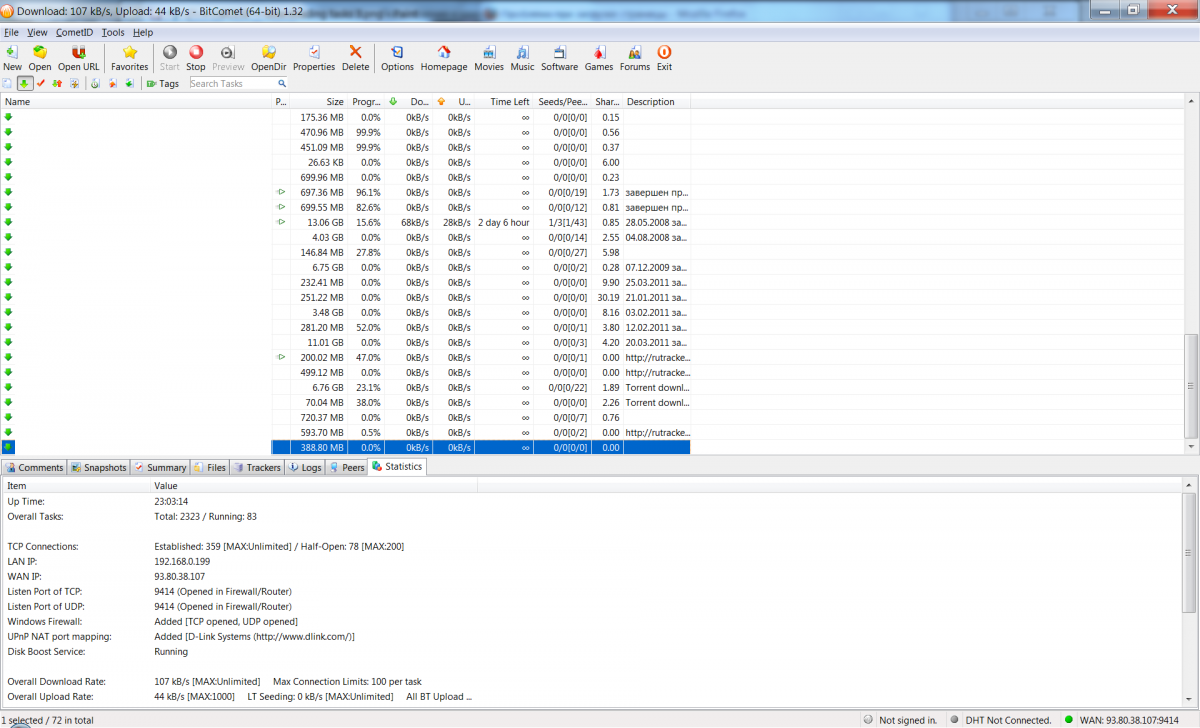Click the green arrow icon of the 175.36 MB task
Screen dimensions: 1200x728
(x=9, y=117)
